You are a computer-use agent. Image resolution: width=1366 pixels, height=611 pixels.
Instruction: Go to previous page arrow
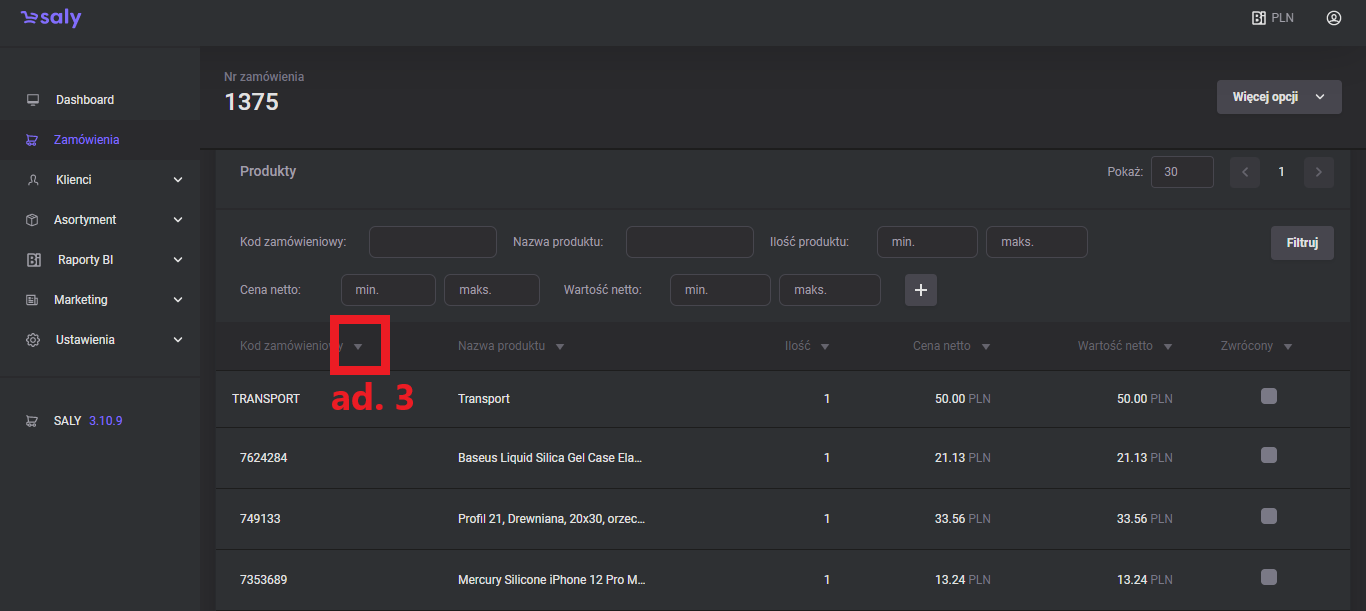1245,172
